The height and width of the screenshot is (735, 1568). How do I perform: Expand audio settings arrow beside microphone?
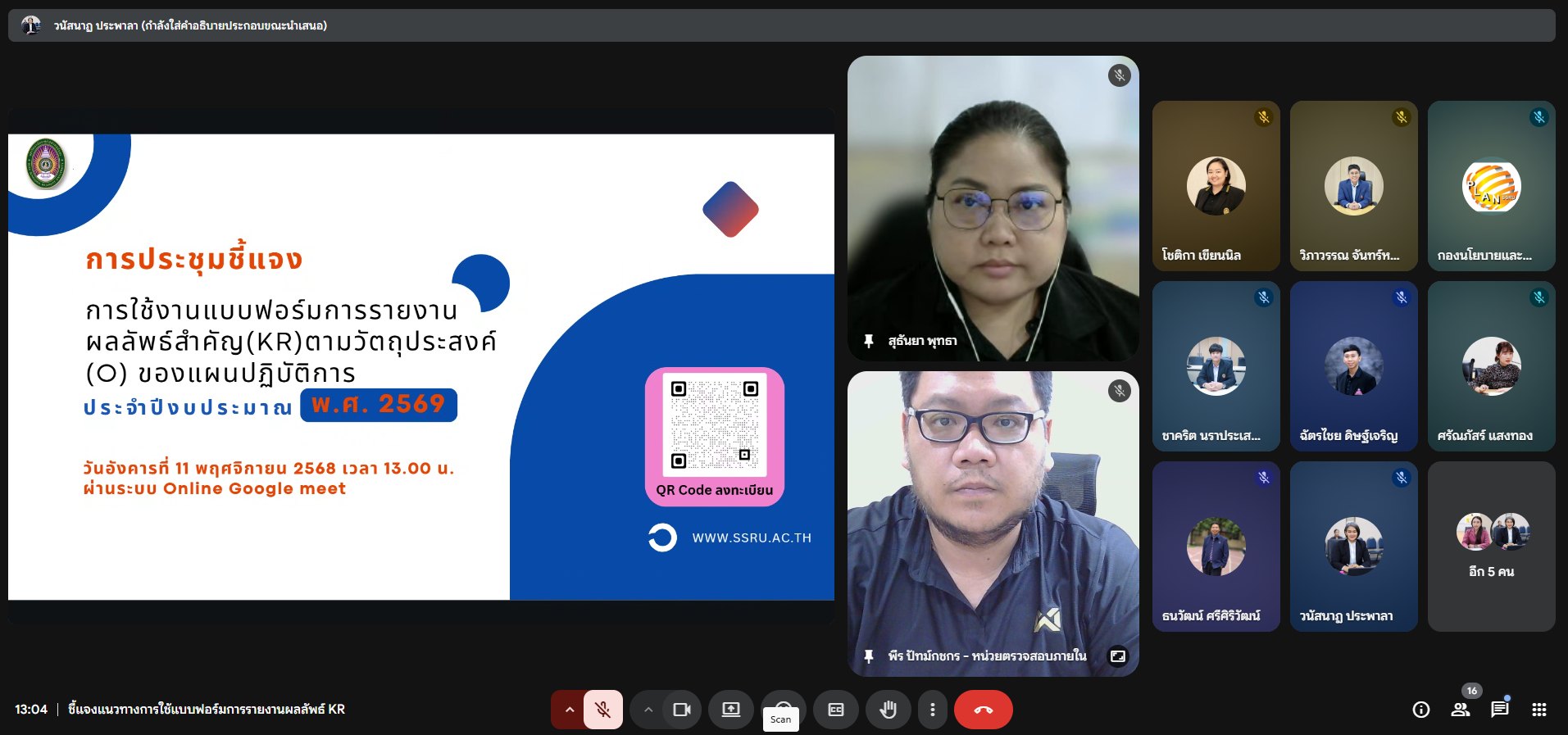click(569, 710)
